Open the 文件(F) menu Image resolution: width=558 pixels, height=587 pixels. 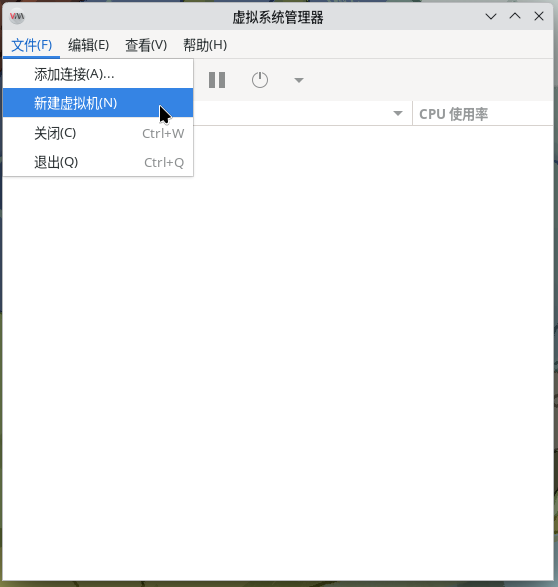tap(31, 45)
